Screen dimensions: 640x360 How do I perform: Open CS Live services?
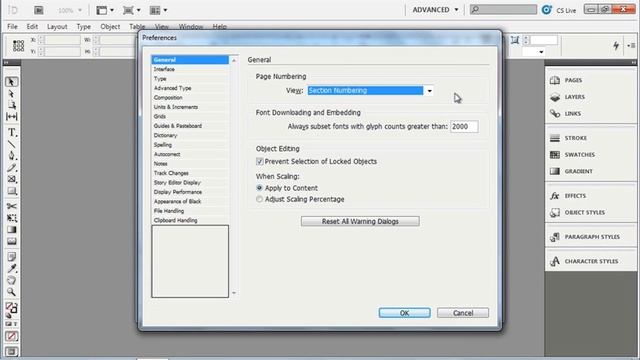click(559, 10)
